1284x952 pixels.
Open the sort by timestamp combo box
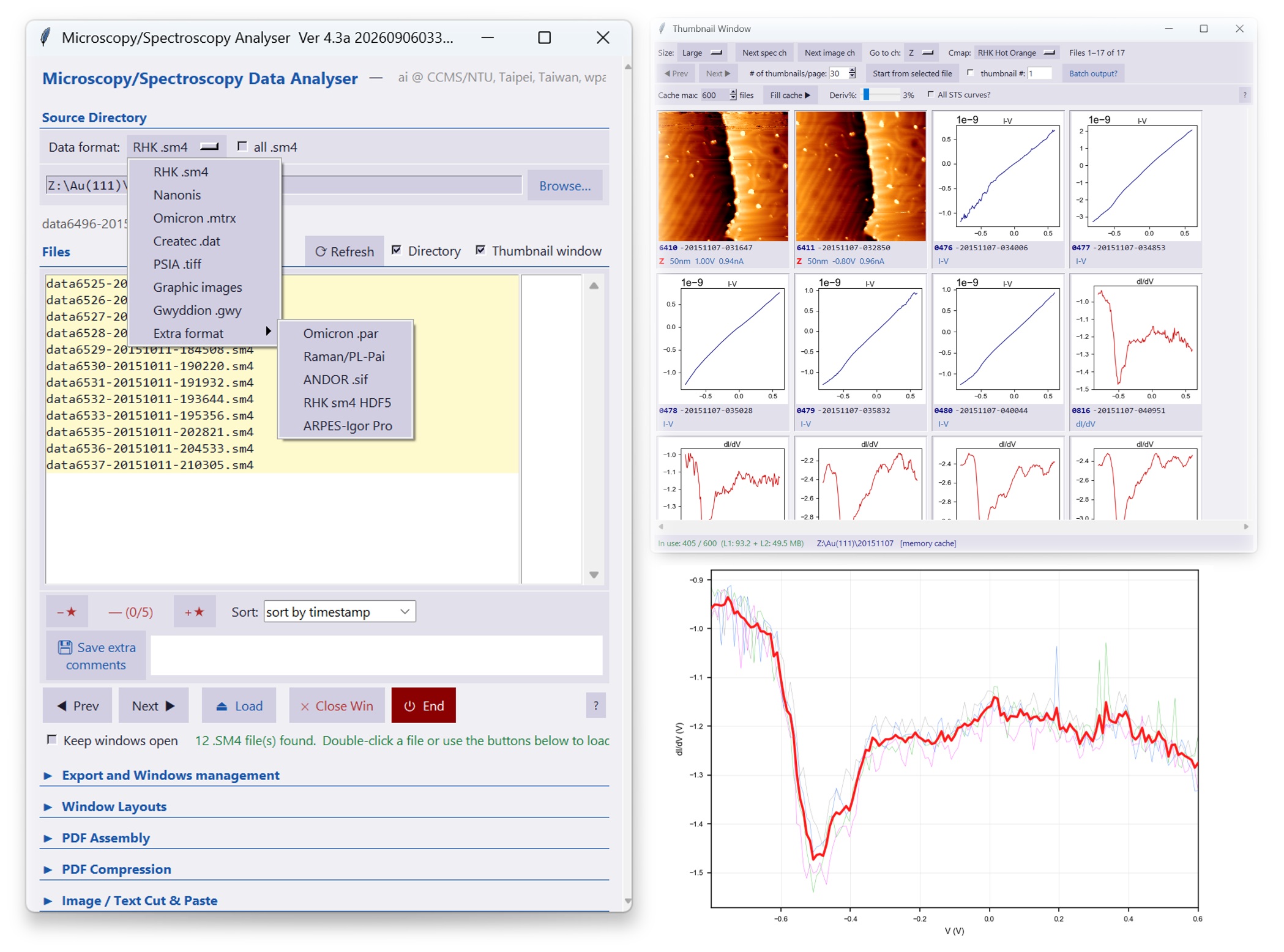(340, 612)
